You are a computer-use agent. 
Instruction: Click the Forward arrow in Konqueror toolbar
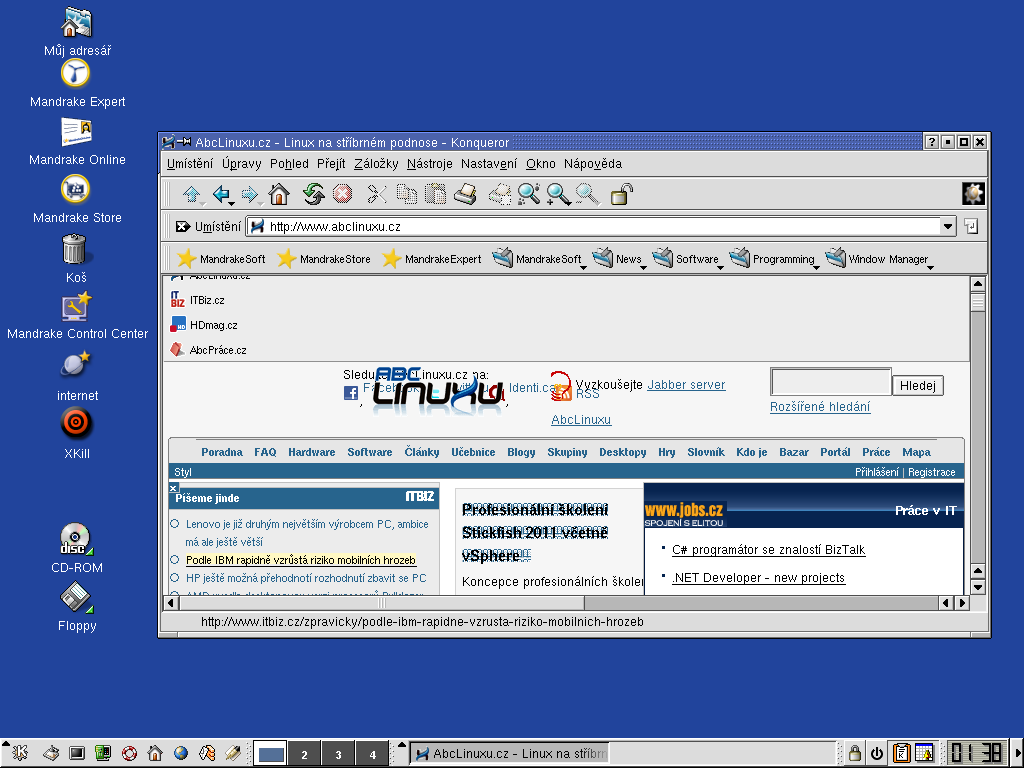(249, 194)
